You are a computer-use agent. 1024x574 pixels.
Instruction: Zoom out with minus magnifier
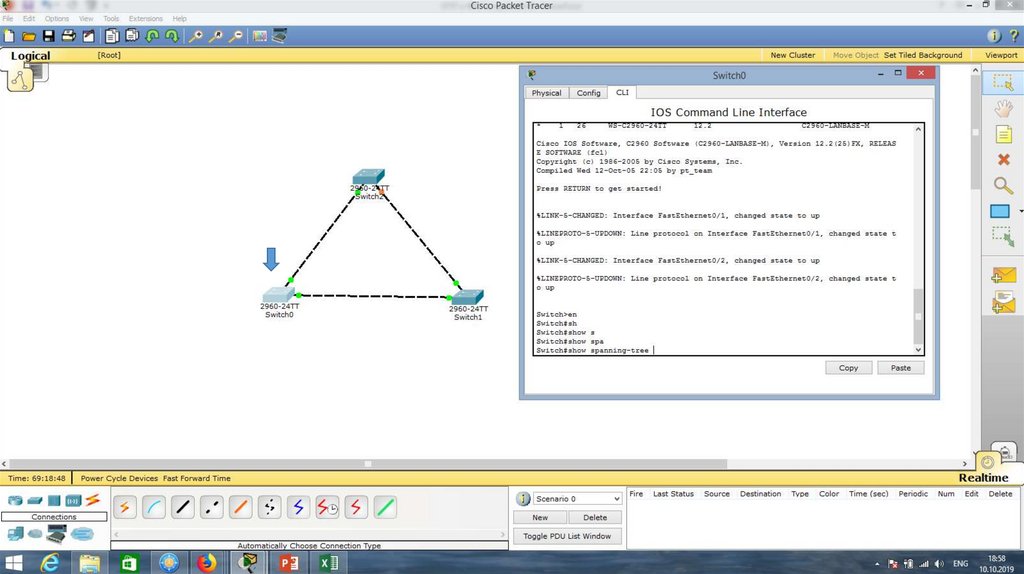coord(236,36)
